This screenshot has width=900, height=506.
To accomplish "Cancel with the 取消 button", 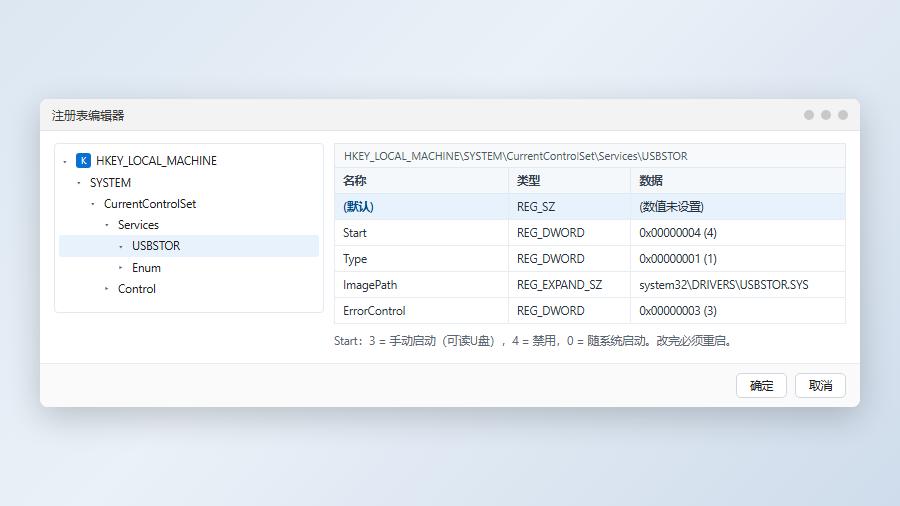I will point(820,386).
